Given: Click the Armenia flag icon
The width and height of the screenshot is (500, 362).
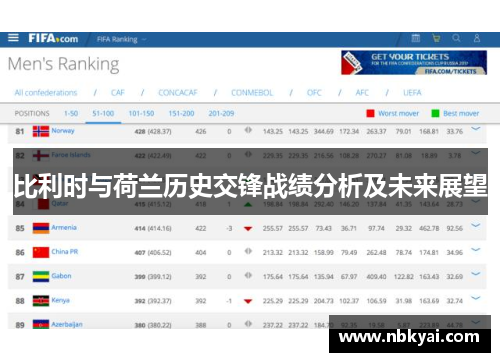Looking at the screenshot, I should click(x=41, y=228).
